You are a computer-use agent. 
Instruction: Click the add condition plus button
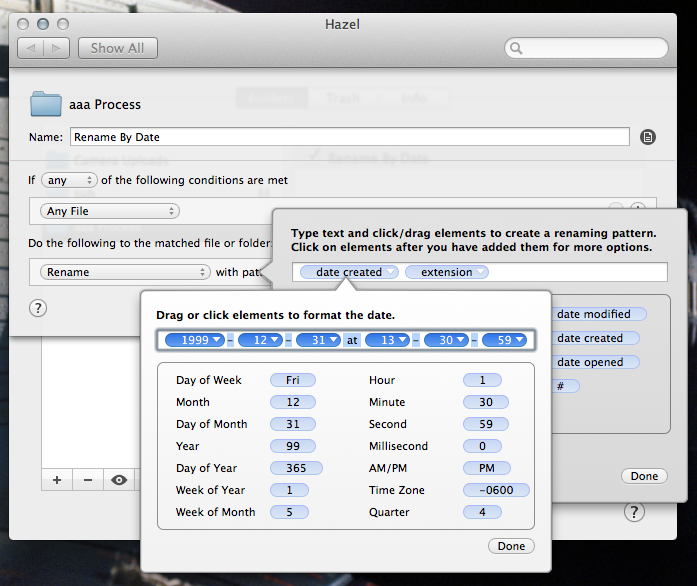click(x=638, y=207)
